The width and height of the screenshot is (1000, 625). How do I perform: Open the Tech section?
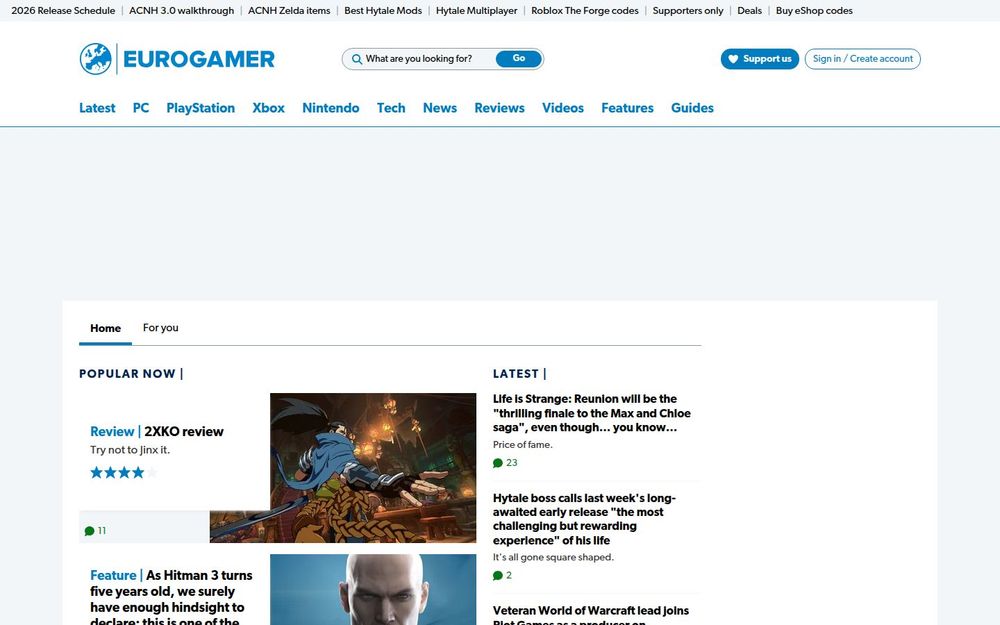[391, 108]
